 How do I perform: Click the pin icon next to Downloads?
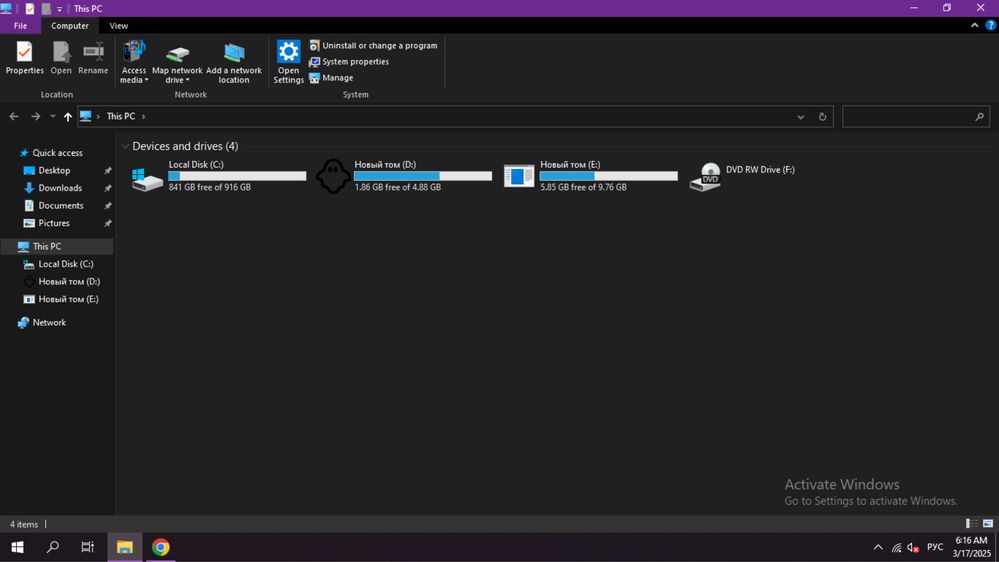click(108, 188)
